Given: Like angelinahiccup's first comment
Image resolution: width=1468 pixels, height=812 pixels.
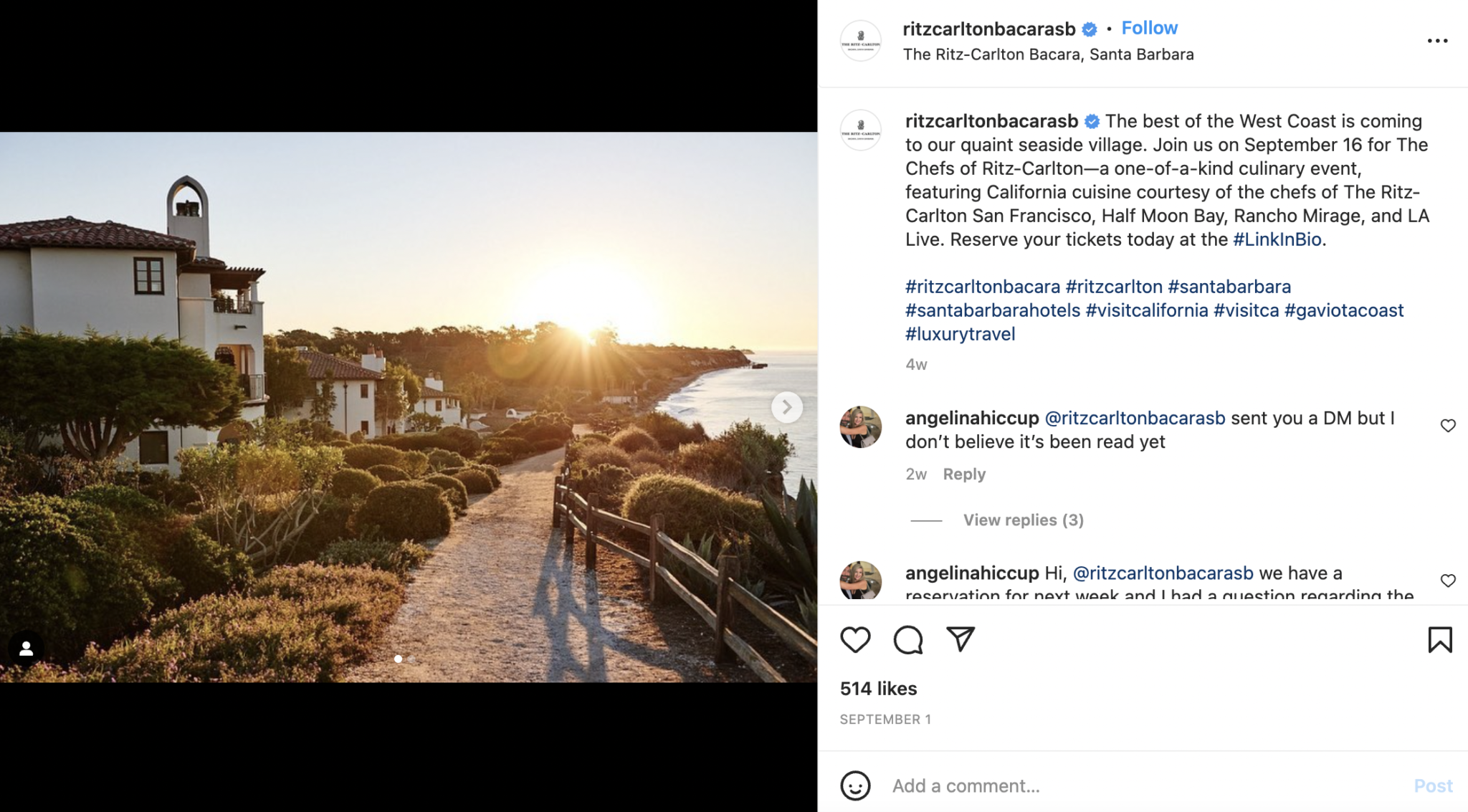Looking at the screenshot, I should pyautogui.click(x=1449, y=426).
